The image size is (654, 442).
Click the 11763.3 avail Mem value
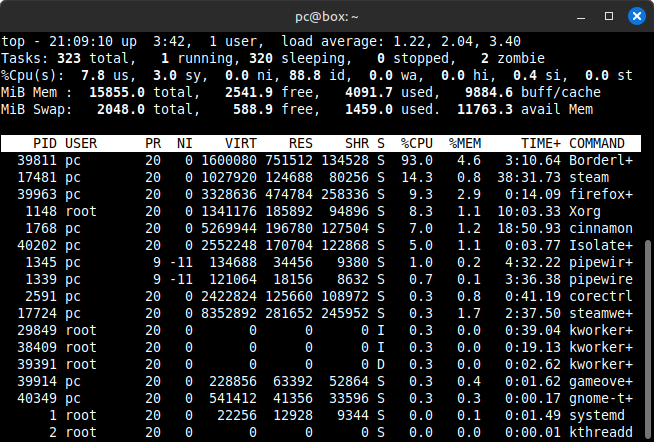(x=485, y=110)
